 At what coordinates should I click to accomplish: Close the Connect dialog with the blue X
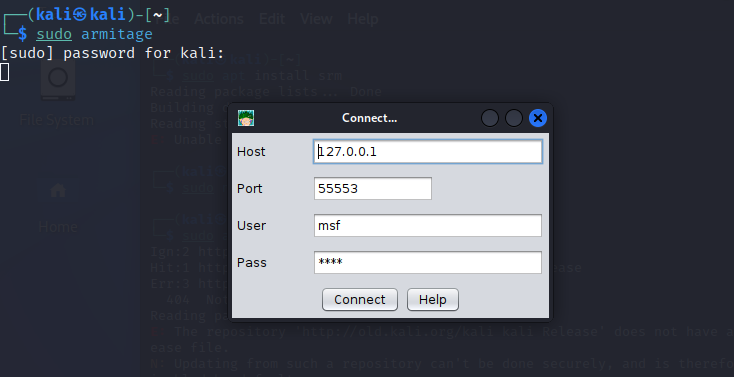coord(538,118)
